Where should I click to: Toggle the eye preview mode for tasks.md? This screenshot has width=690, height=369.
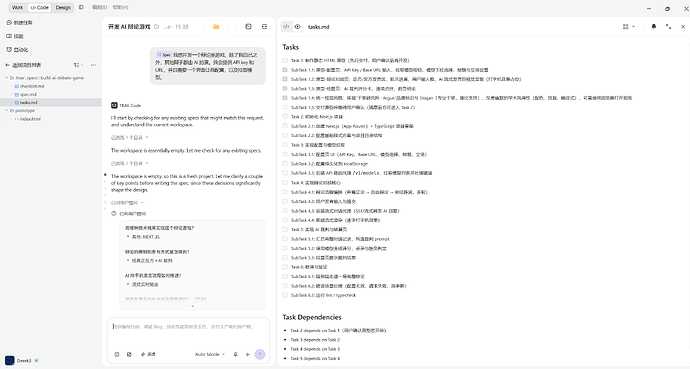(297, 27)
